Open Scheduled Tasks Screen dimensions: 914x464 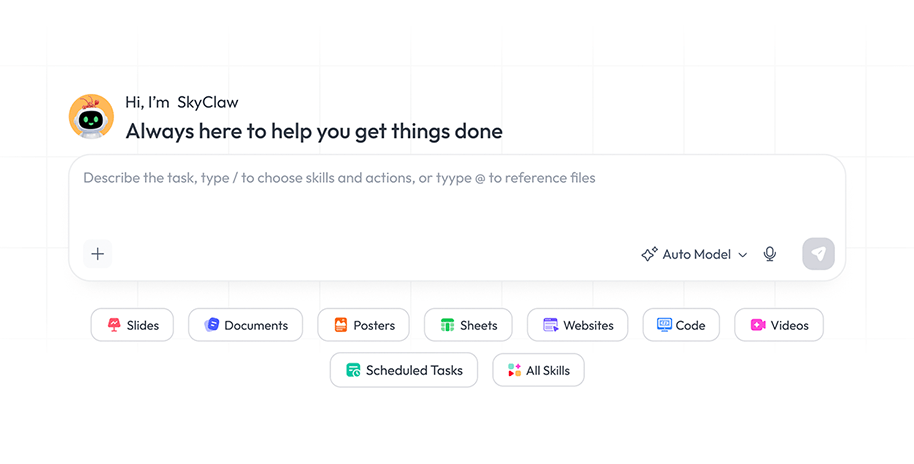(x=403, y=370)
